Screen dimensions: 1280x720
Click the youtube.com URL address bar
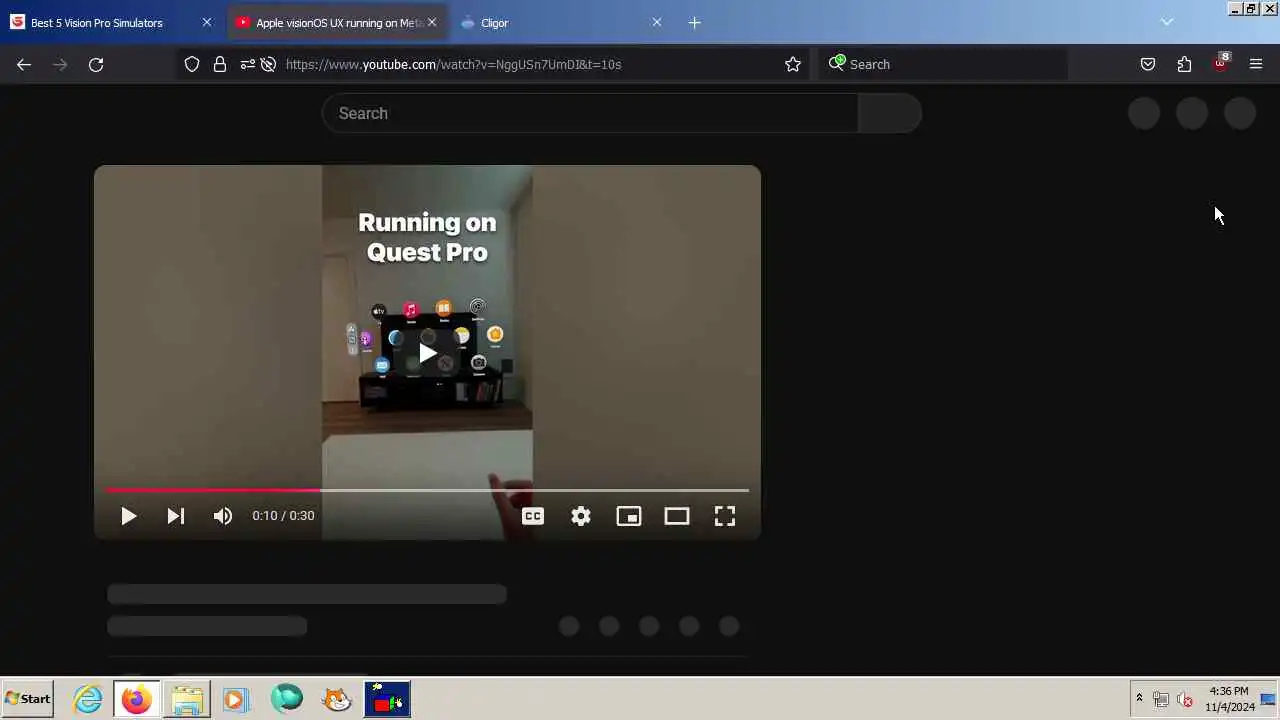pos(453,64)
